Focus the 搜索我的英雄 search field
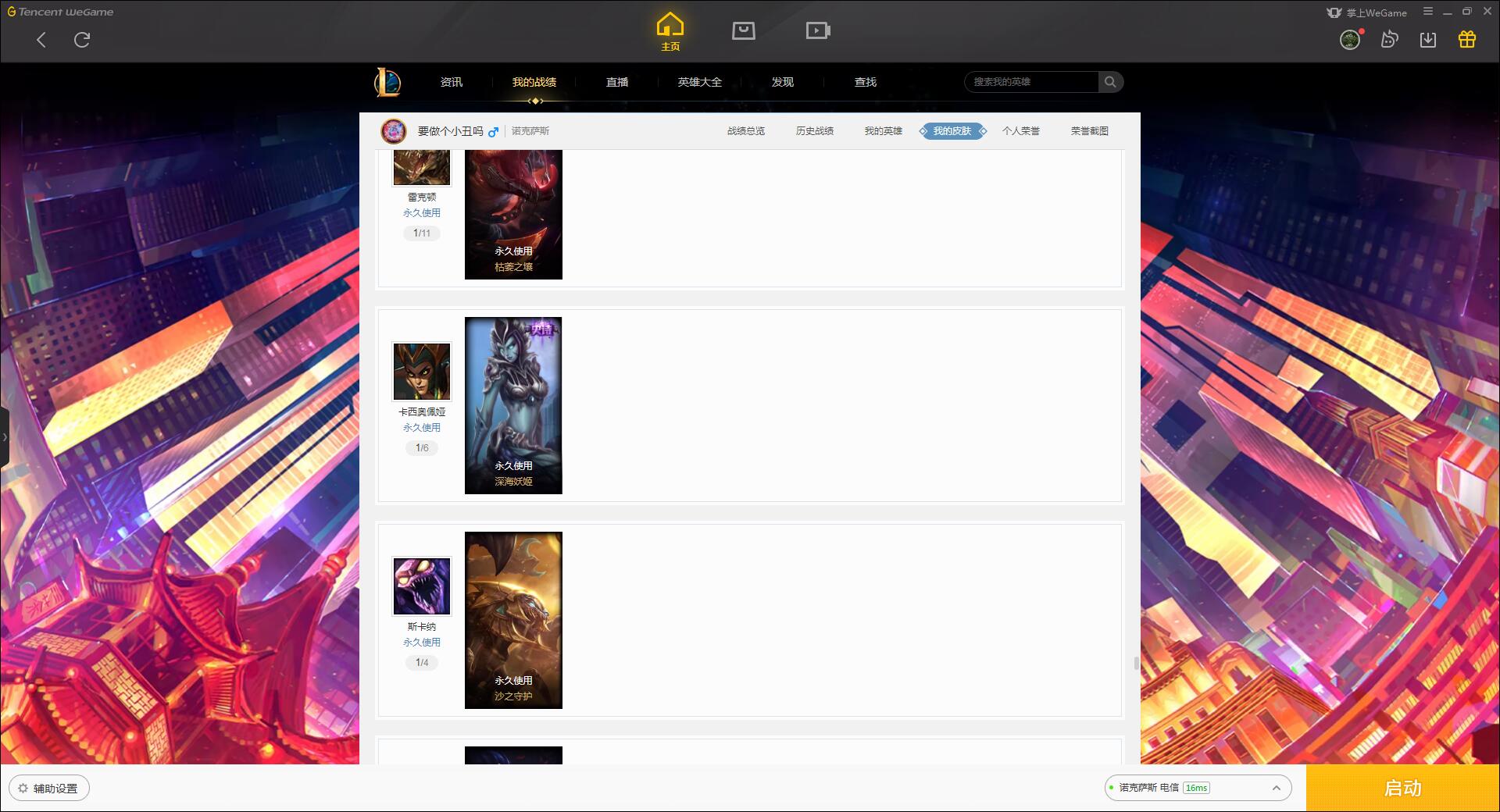Screen dimensions: 1500x812 click(1031, 82)
